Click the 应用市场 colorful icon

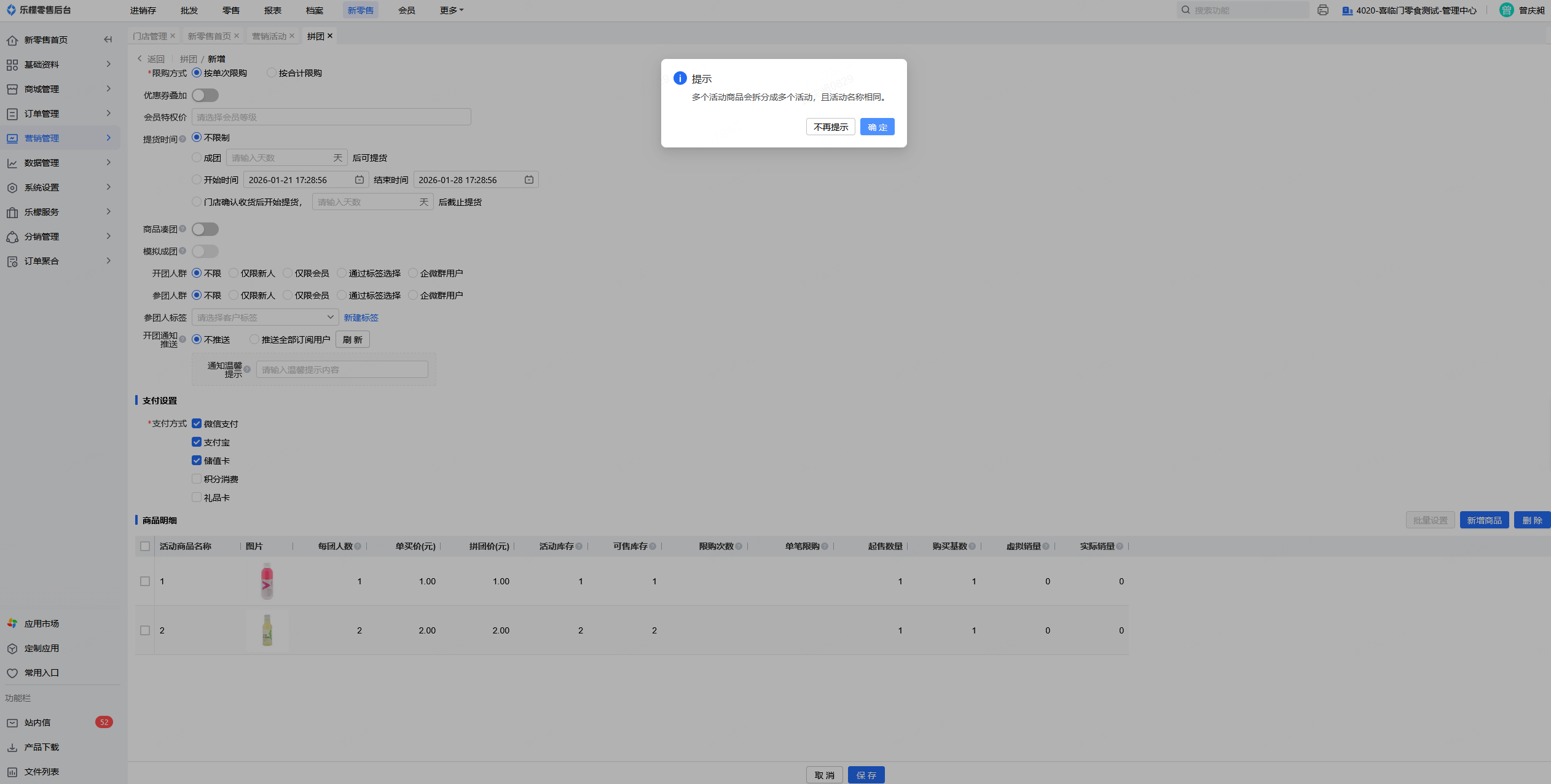[12, 624]
